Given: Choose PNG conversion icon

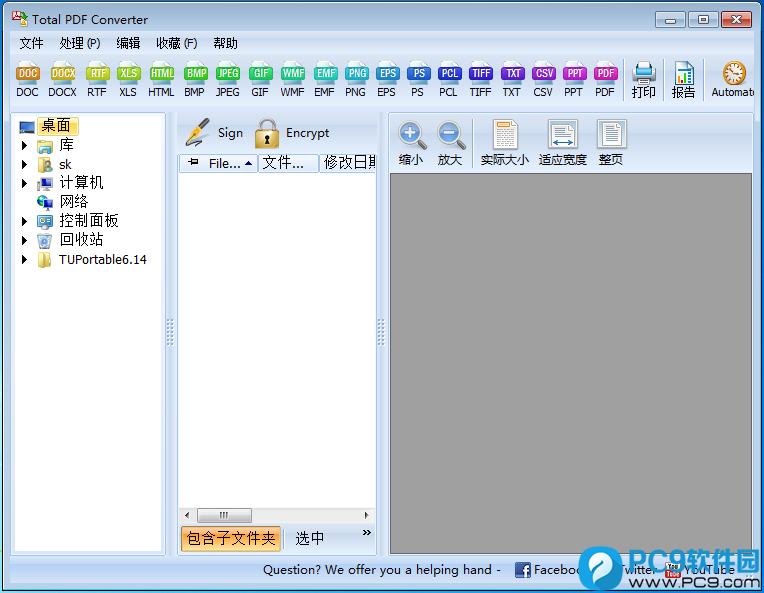Looking at the screenshot, I should (356, 79).
